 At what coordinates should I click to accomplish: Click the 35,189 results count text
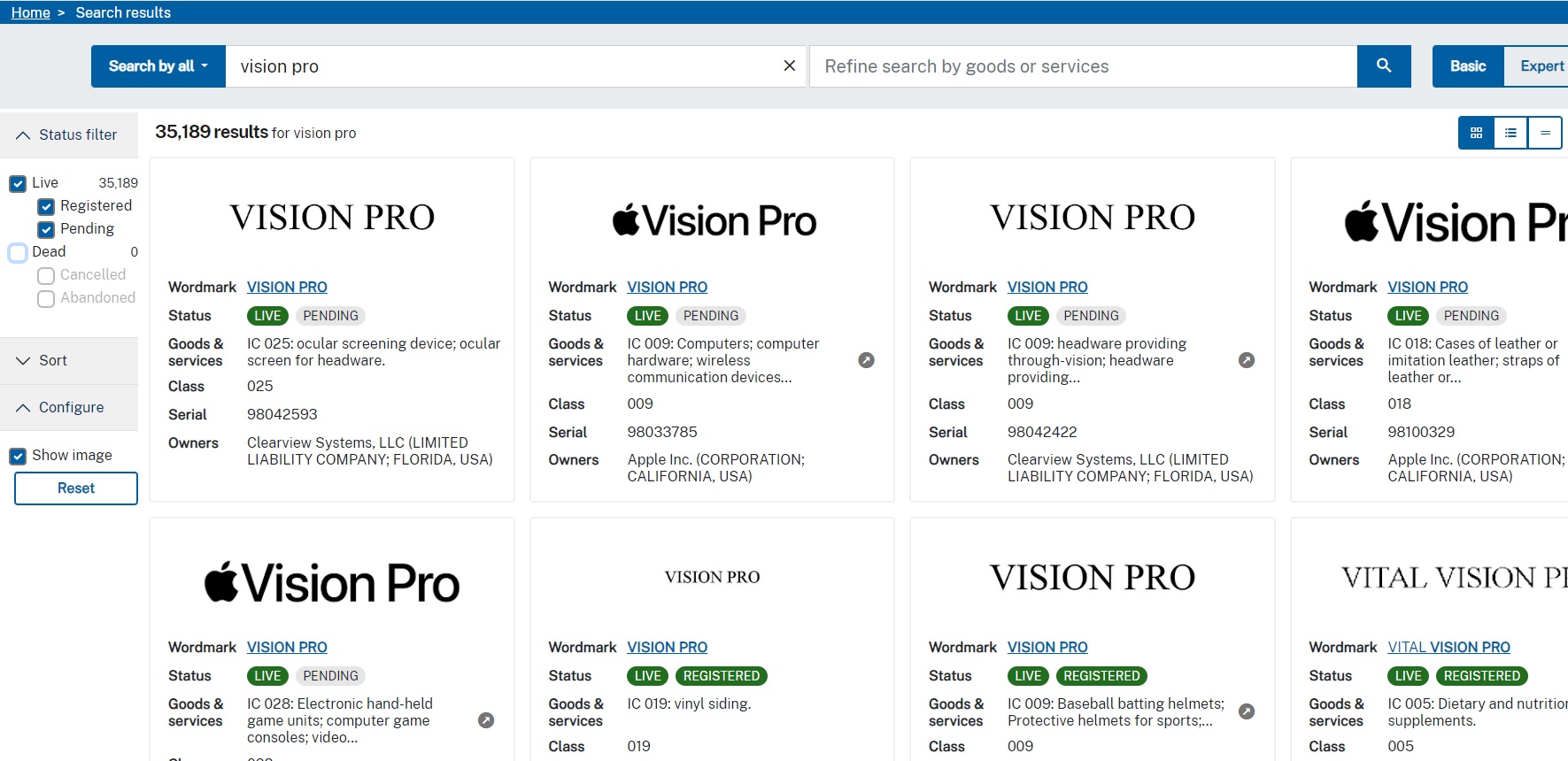point(212,132)
